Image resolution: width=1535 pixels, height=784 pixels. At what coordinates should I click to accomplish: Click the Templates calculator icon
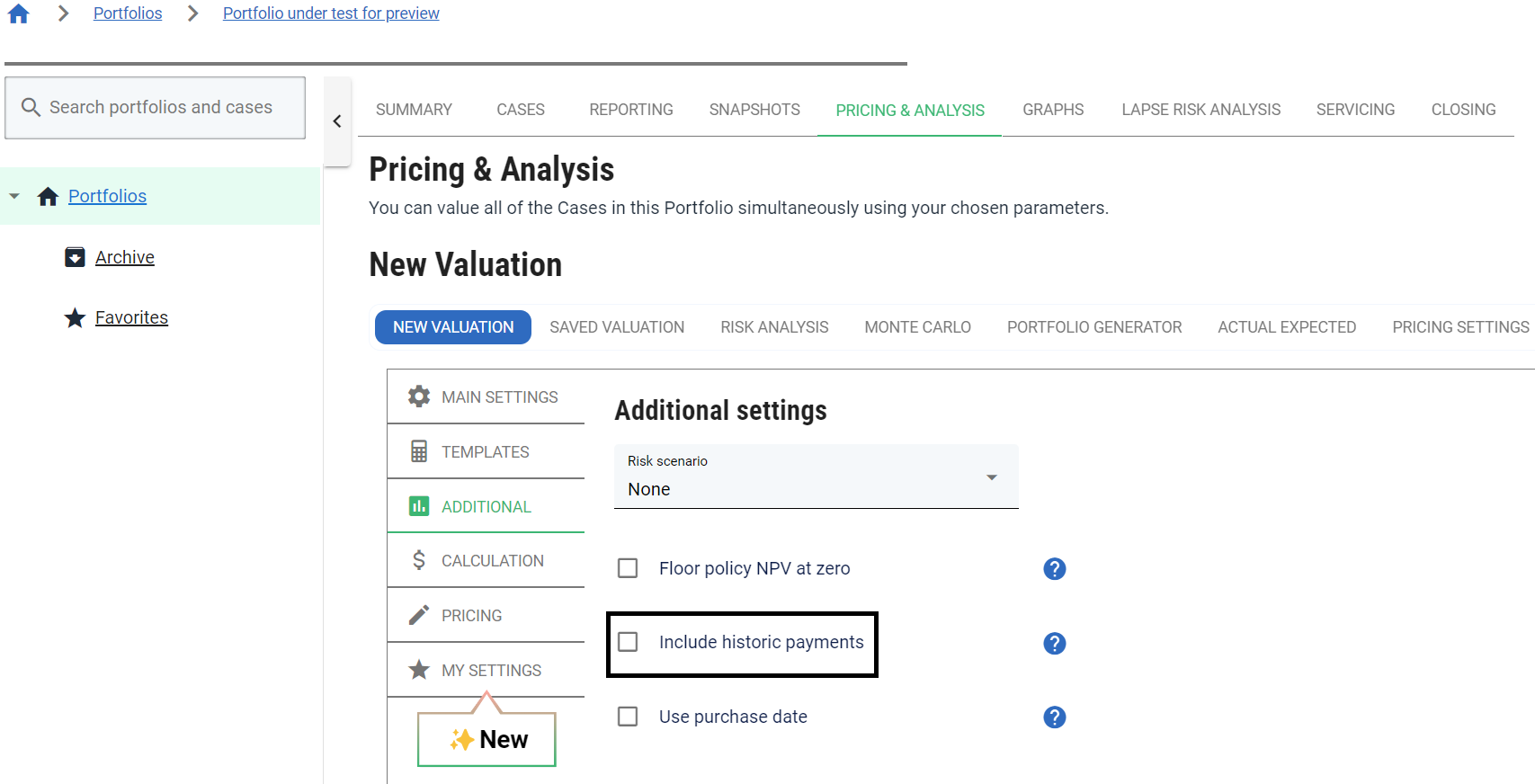(419, 451)
